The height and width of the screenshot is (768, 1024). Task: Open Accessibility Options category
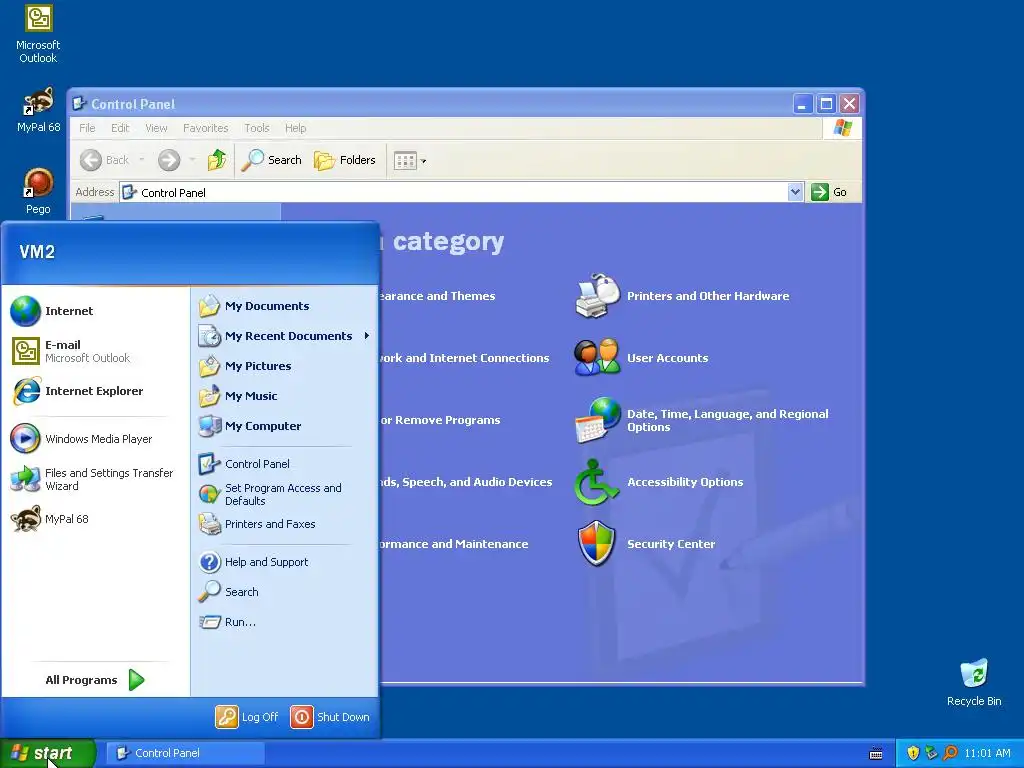tap(659, 482)
